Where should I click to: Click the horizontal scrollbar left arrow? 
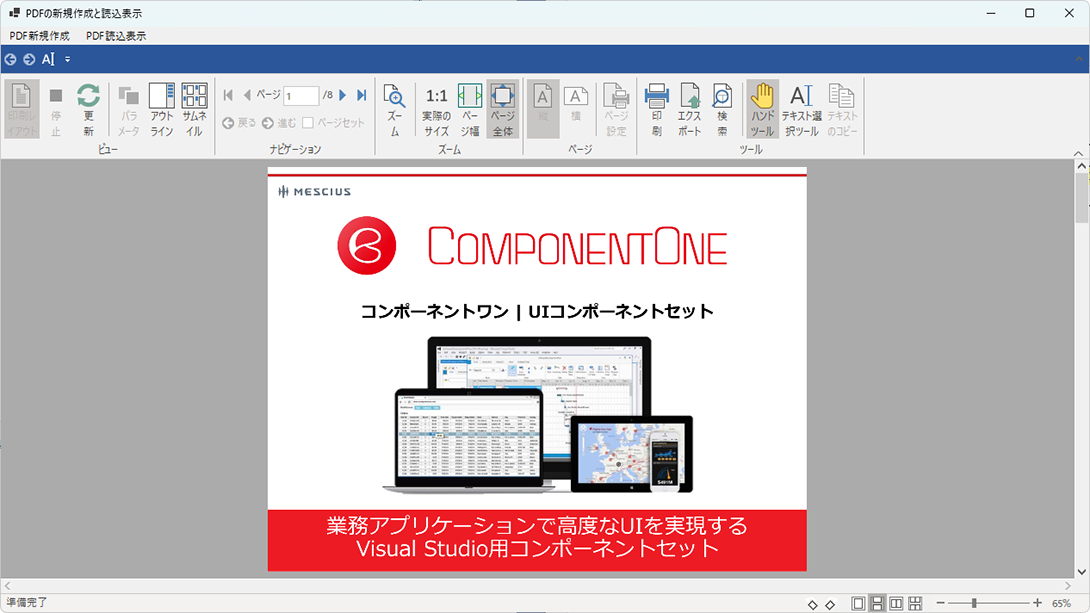click(x=7, y=586)
